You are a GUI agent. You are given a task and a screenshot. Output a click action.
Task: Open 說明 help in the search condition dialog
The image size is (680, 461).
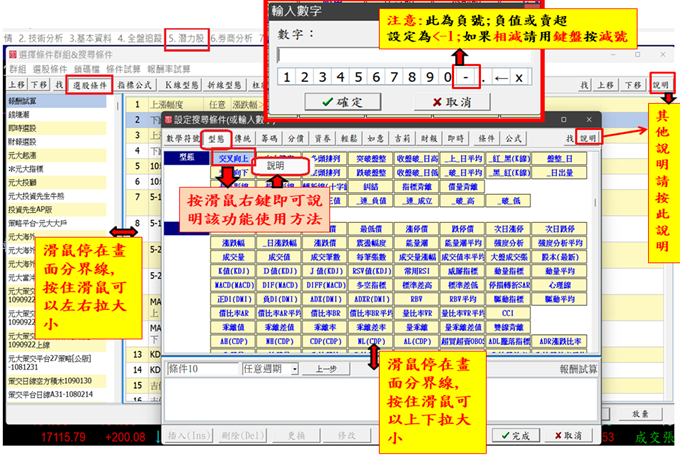click(589, 137)
